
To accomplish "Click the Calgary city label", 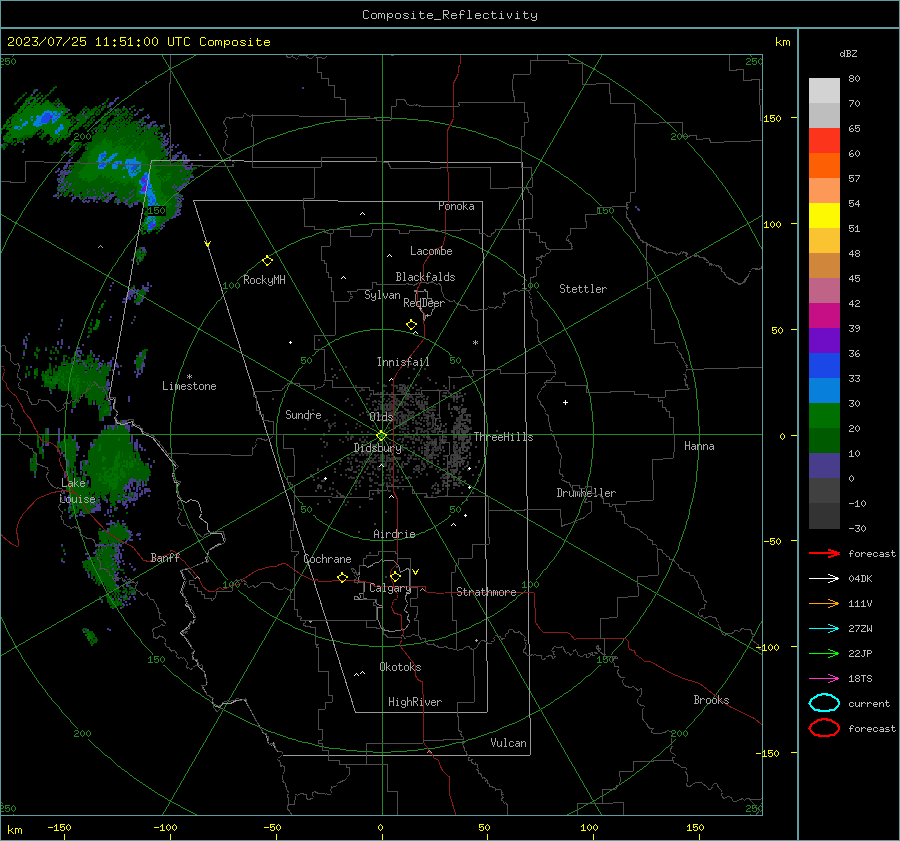I will [390, 588].
